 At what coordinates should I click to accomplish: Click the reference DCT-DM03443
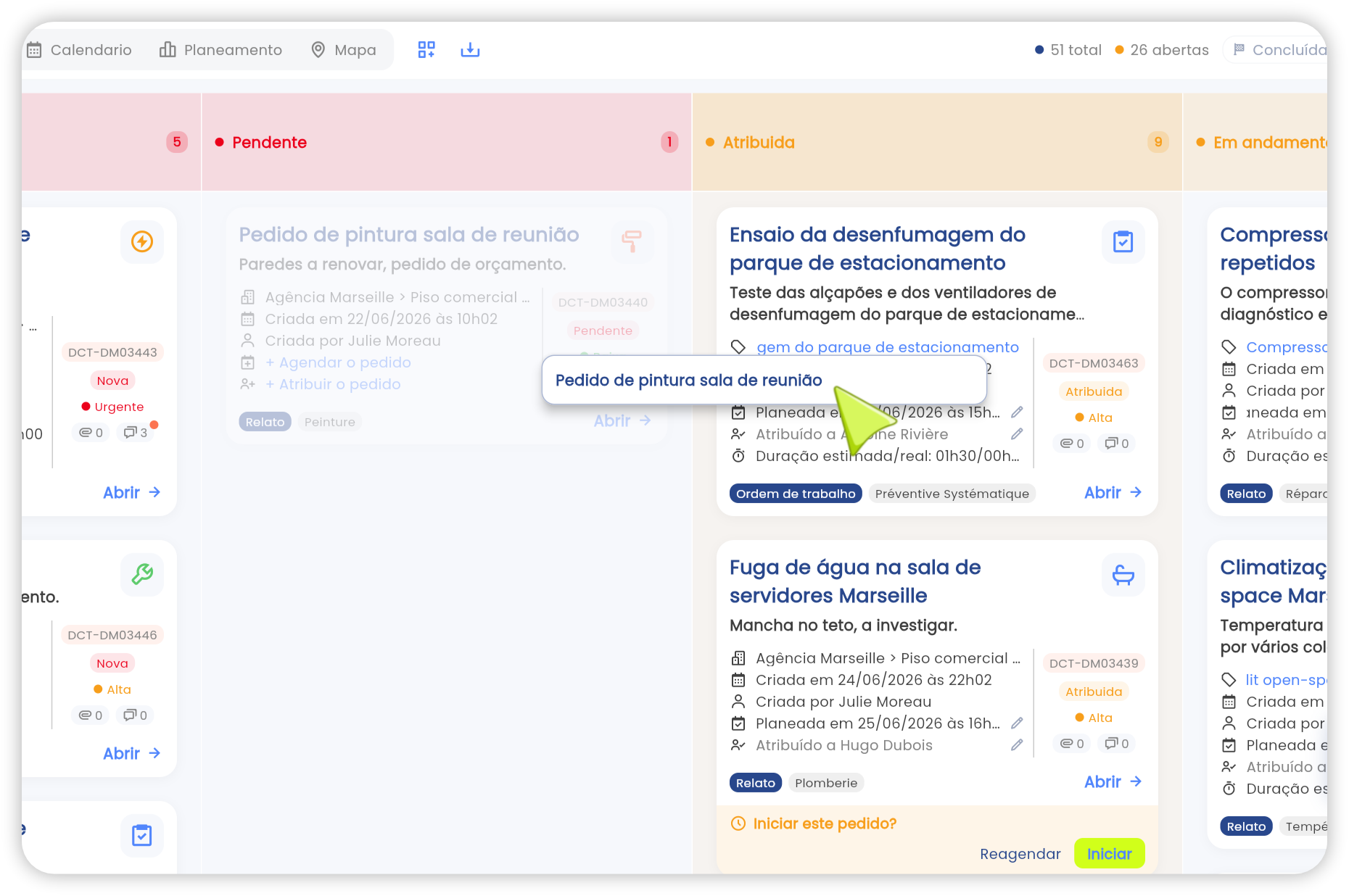click(112, 352)
